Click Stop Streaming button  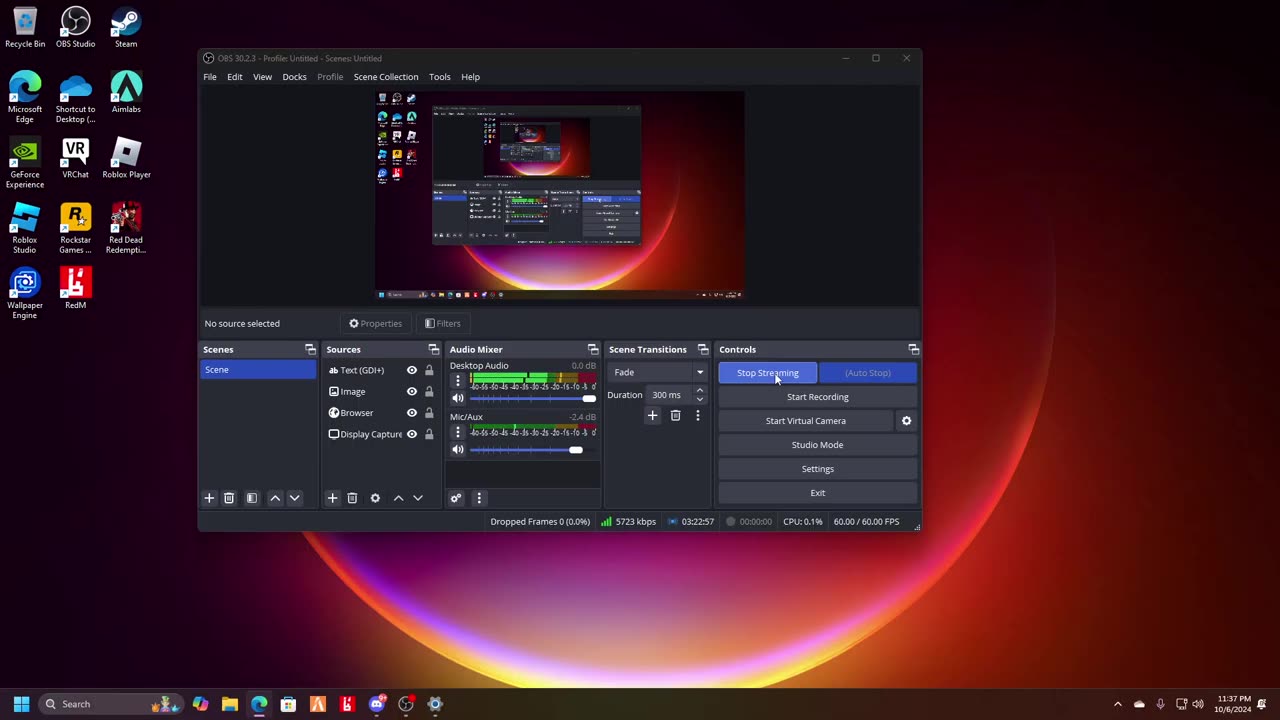coord(768,373)
